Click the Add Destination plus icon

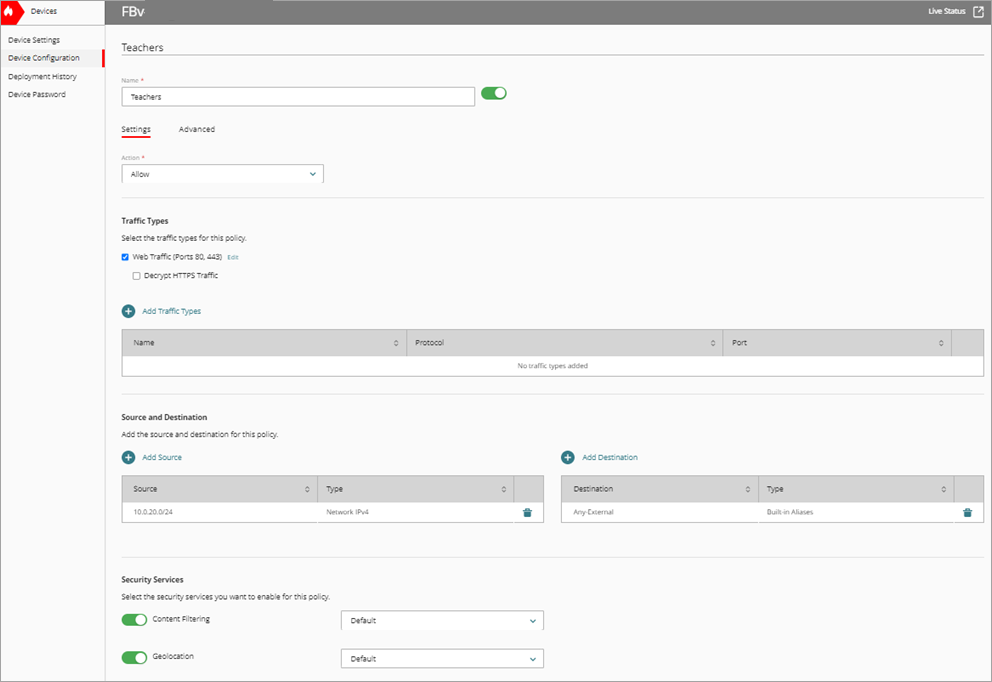pyautogui.click(x=570, y=457)
